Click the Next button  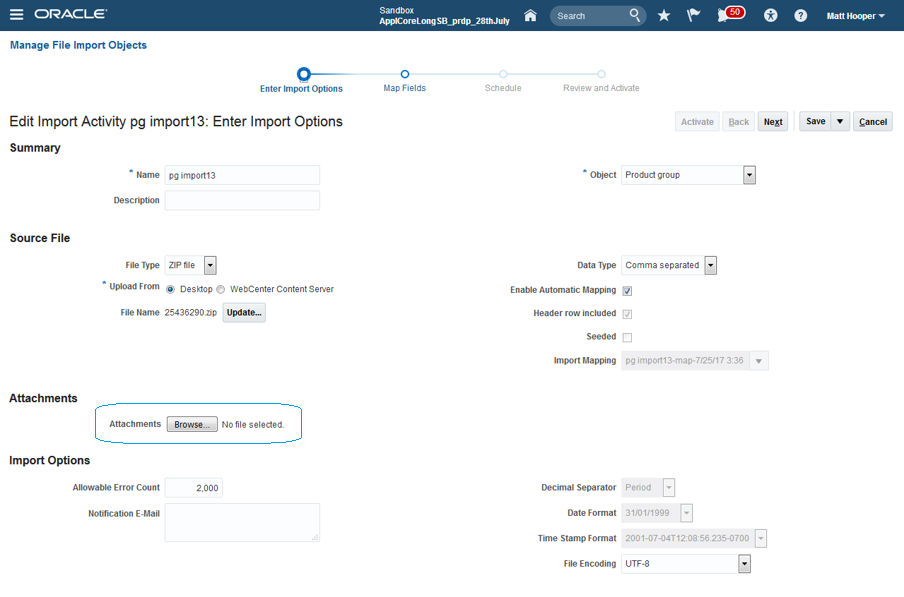tap(773, 122)
